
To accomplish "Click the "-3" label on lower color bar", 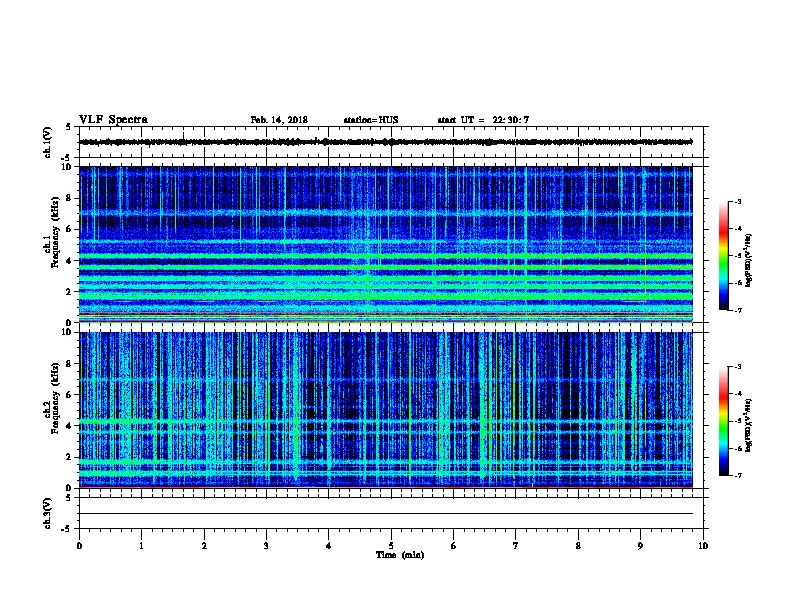I will click(x=737, y=367).
